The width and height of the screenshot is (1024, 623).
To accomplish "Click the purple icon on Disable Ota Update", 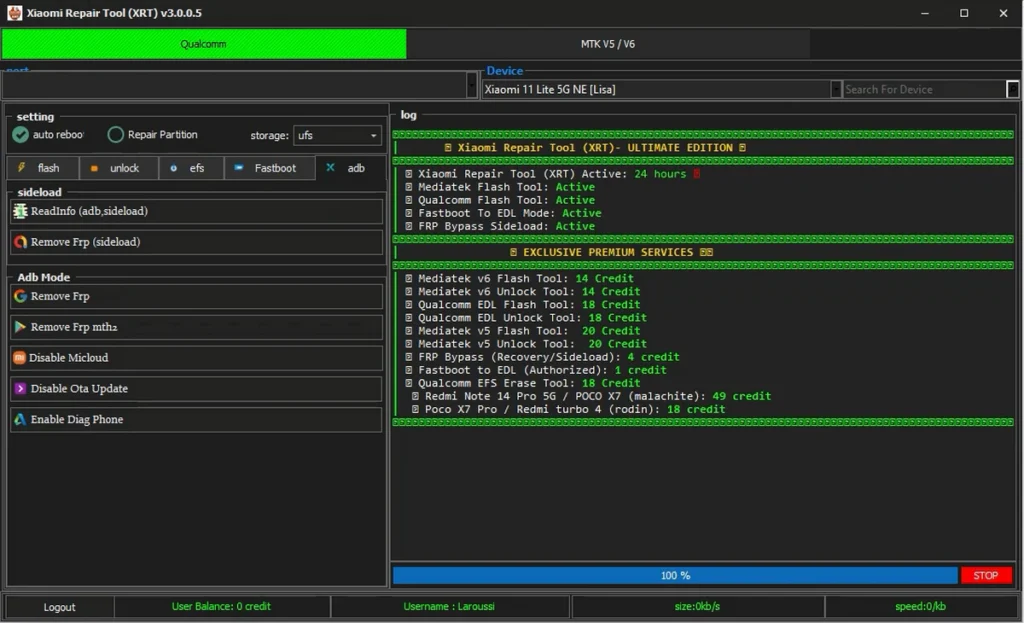I will [20, 389].
